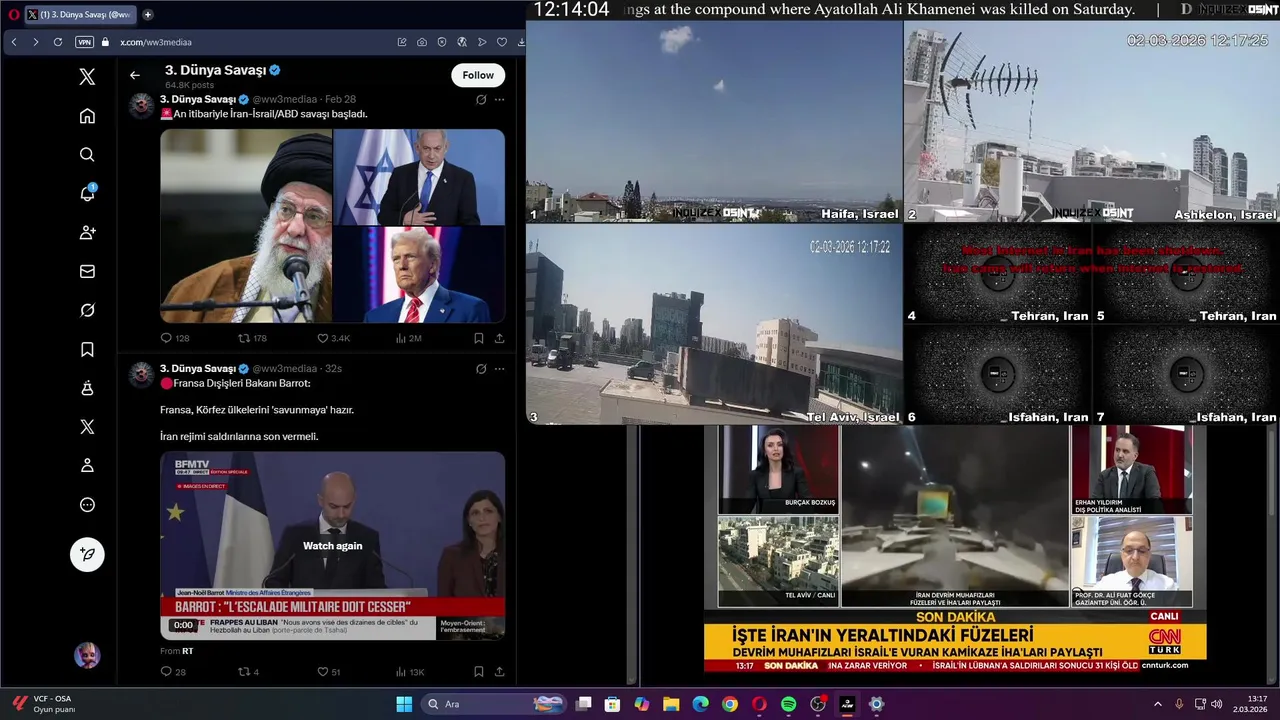Open X Bookmarks icon in sidebar
1280x720 pixels.
click(x=87, y=349)
